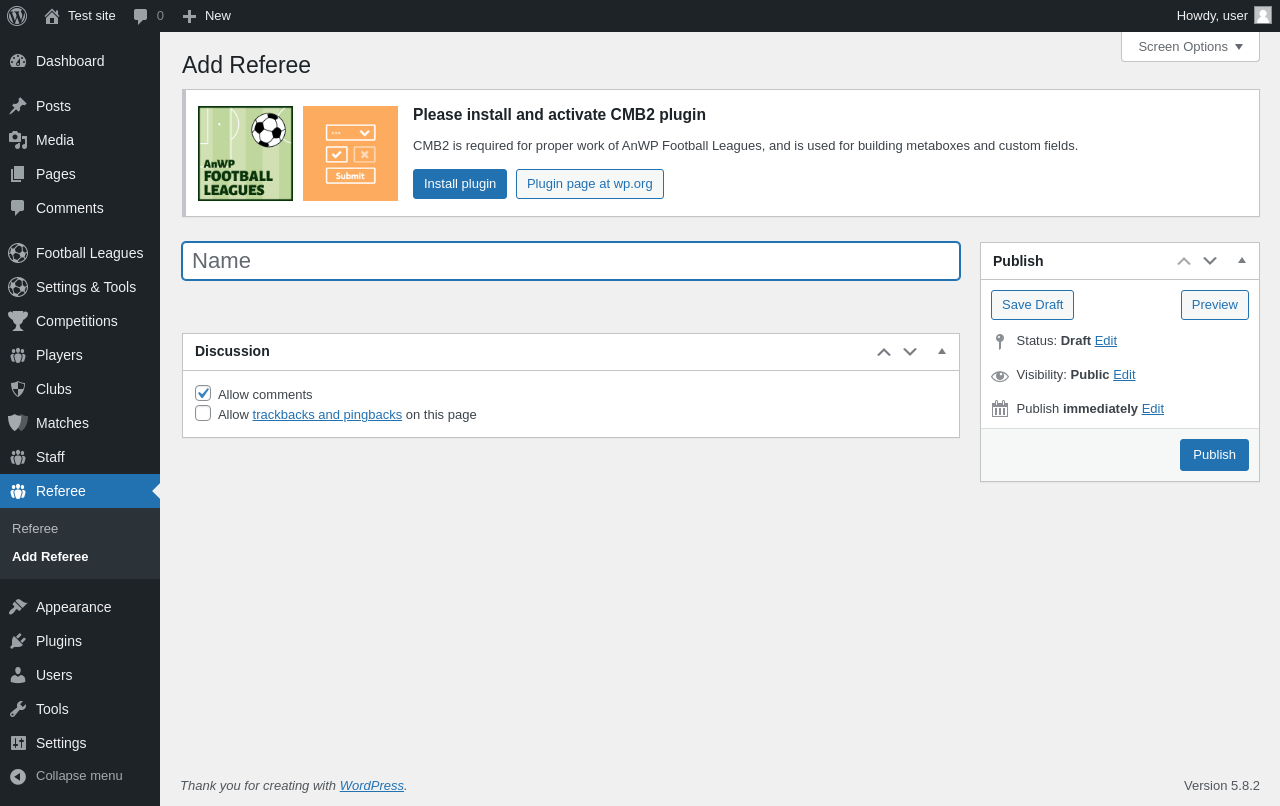Enable trackbacks and pingbacks checkbox
1280x806 pixels.
(203, 413)
